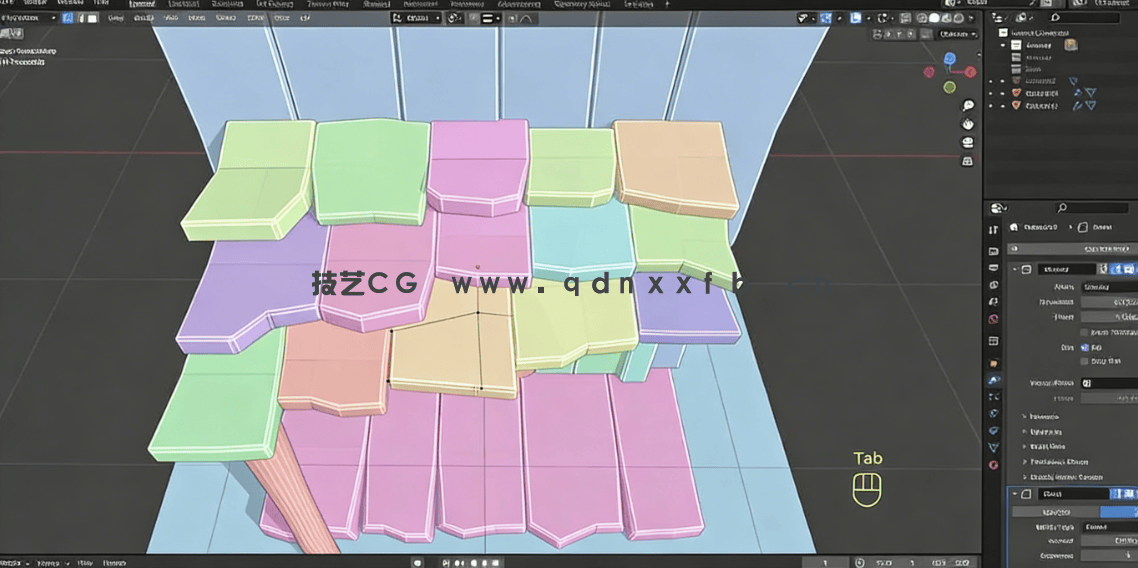This screenshot has height=568, width=1138.
Task: Click the perspective/orthographic grid gizmo
Action: pyautogui.click(x=967, y=161)
